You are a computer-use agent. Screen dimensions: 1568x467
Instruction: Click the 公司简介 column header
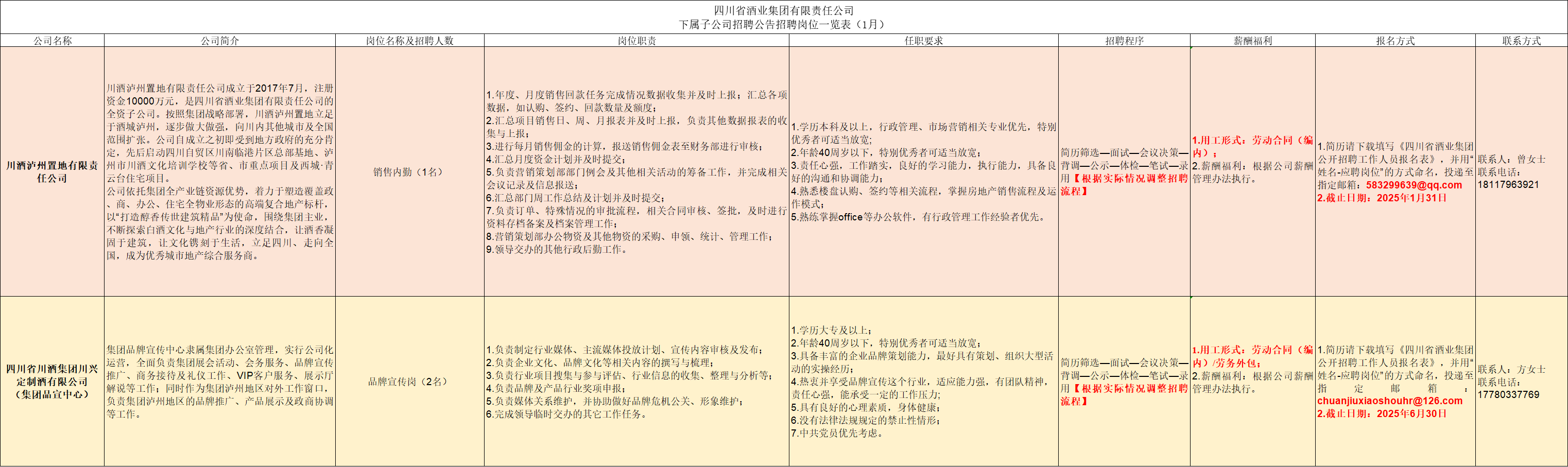coord(220,40)
